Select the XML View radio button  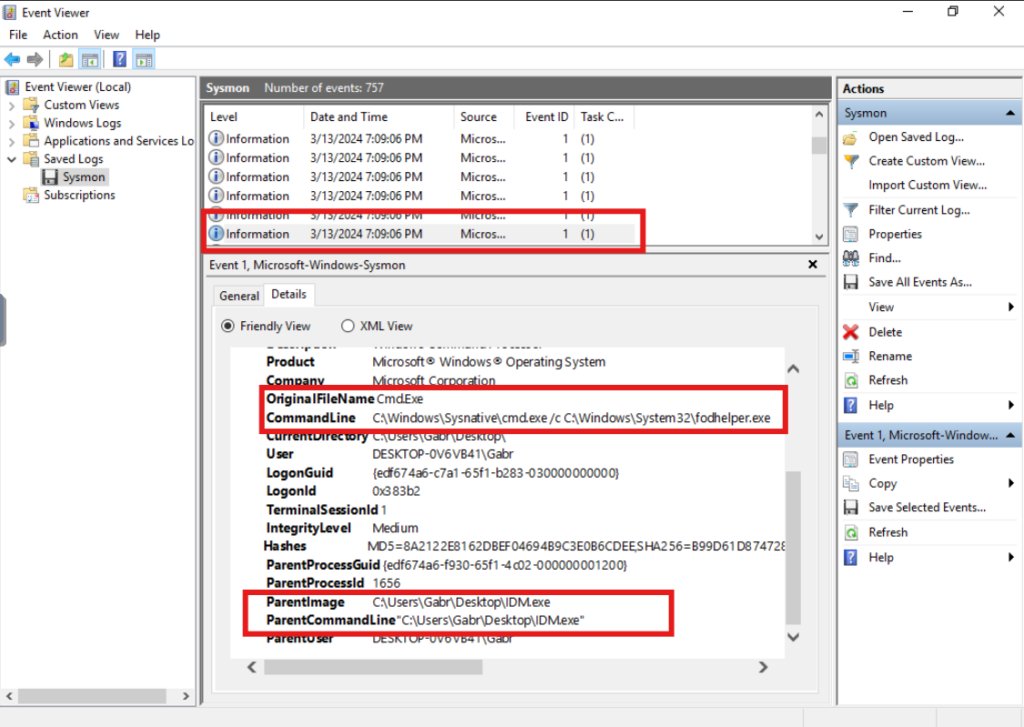click(x=347, y=326)
